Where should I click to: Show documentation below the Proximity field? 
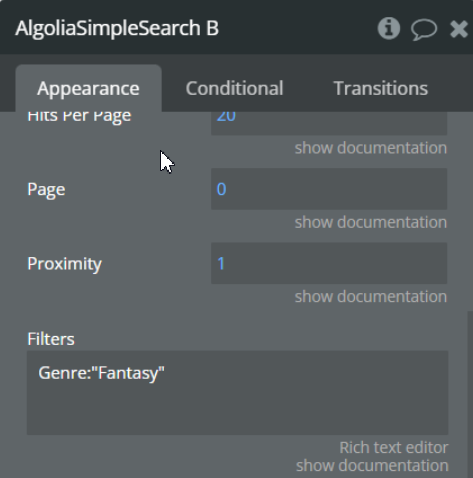(x=371, y=297)
